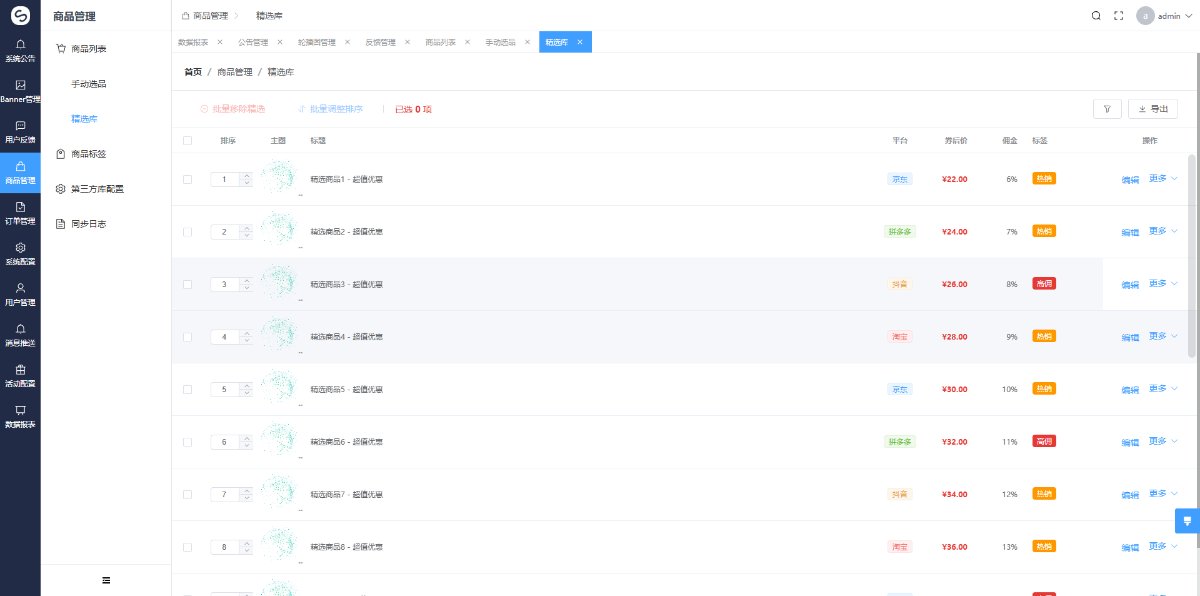Open 第三方库配置 in the submenu
The width and height of the screenshot is (1200, 596).
point(106,189)
